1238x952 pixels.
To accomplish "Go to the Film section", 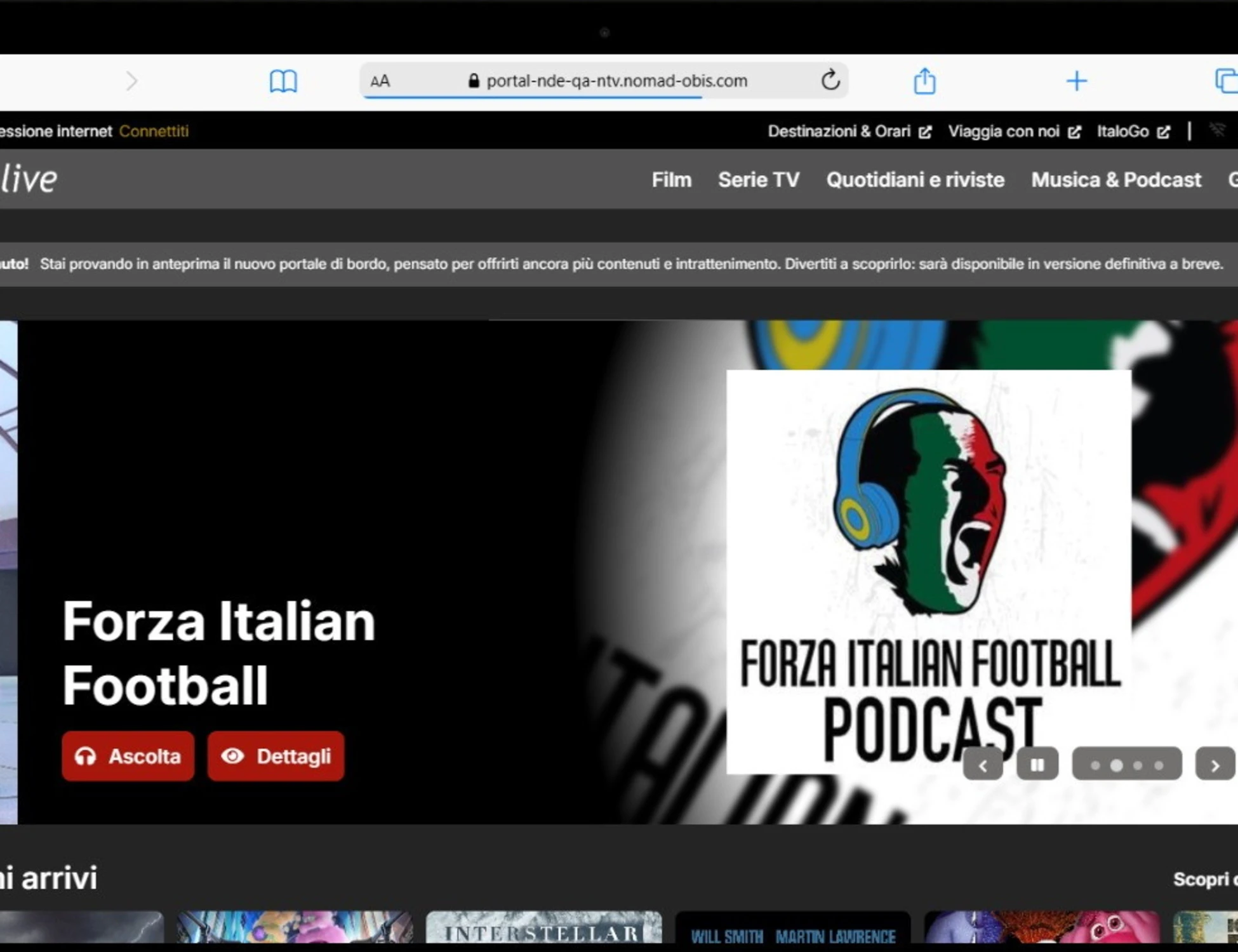I will [671, 180].
